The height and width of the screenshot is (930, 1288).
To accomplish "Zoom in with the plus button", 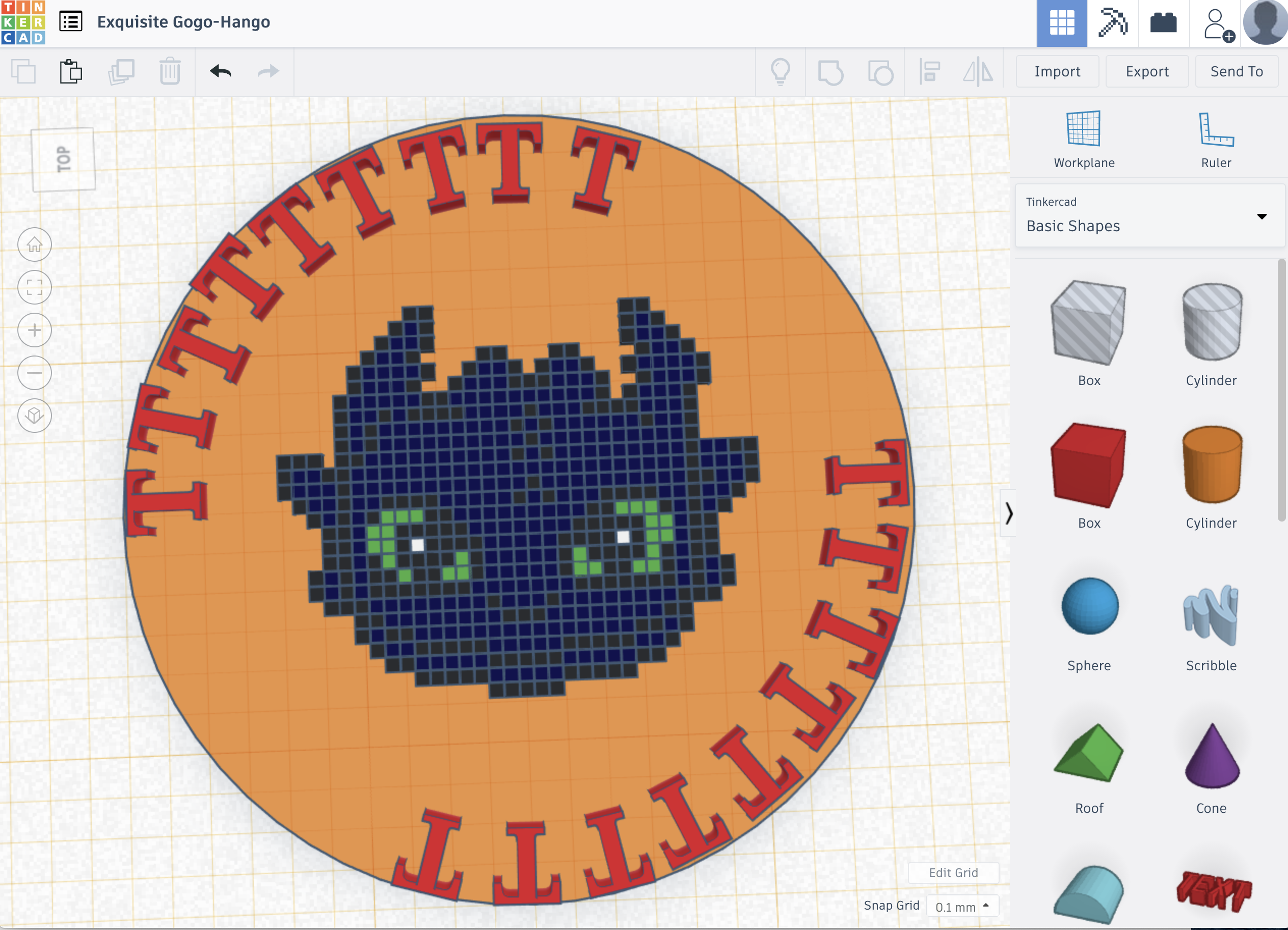I will tap(35, 330).
